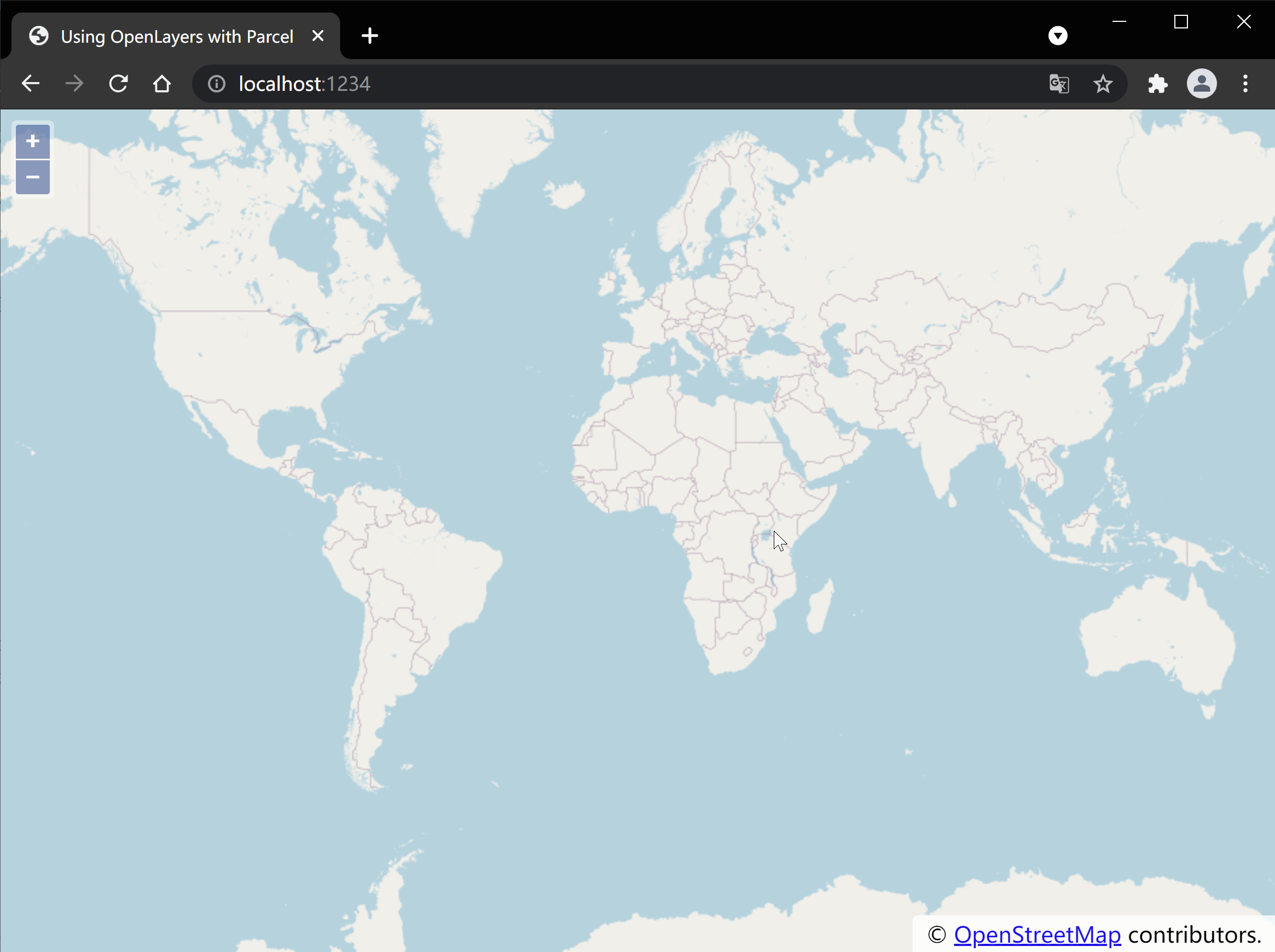The width and height of the screenshot is (1275, 952).
Task: Open a new browser tab
Action: click(369, 36)
